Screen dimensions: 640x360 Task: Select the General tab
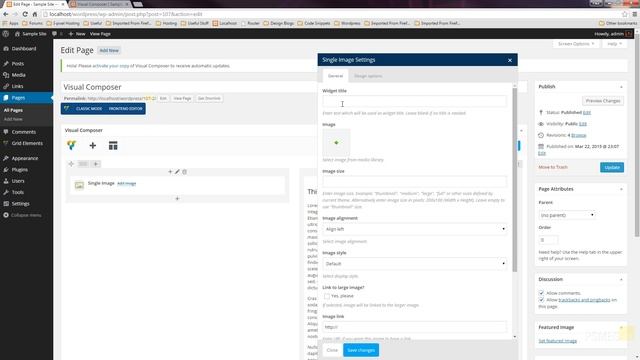coord(336,76)
